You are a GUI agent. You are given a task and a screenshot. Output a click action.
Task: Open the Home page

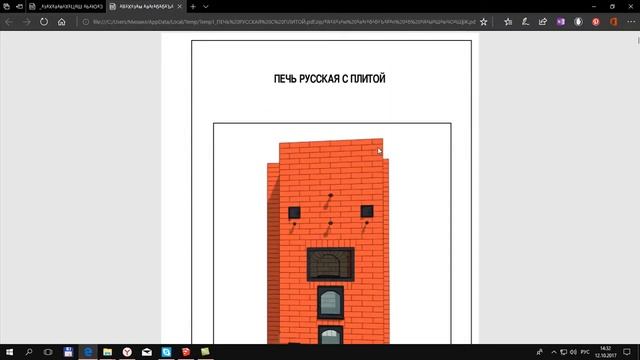pos(62,22)
